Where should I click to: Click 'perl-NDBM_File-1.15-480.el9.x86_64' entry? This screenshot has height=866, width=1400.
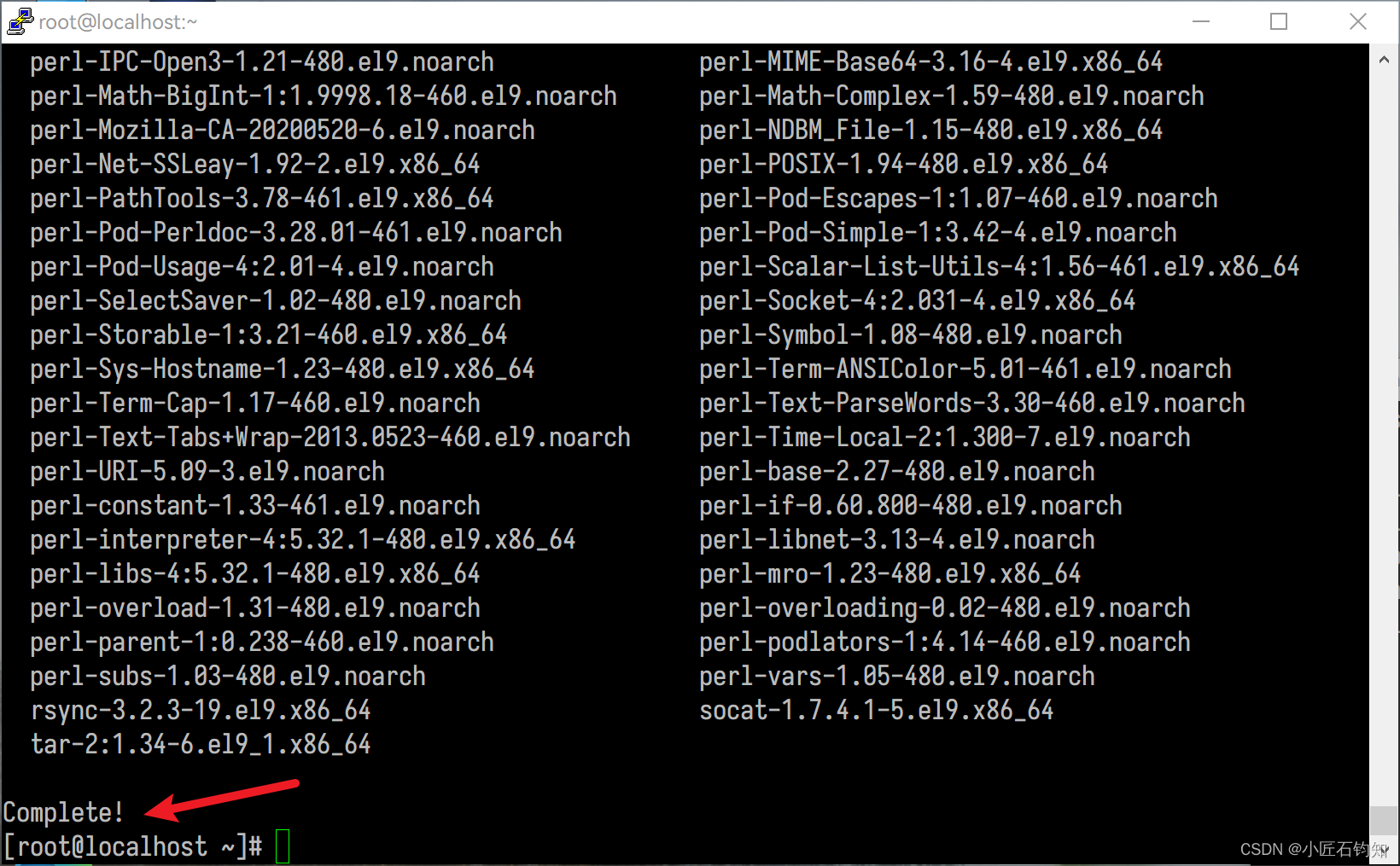click(931, 131)
